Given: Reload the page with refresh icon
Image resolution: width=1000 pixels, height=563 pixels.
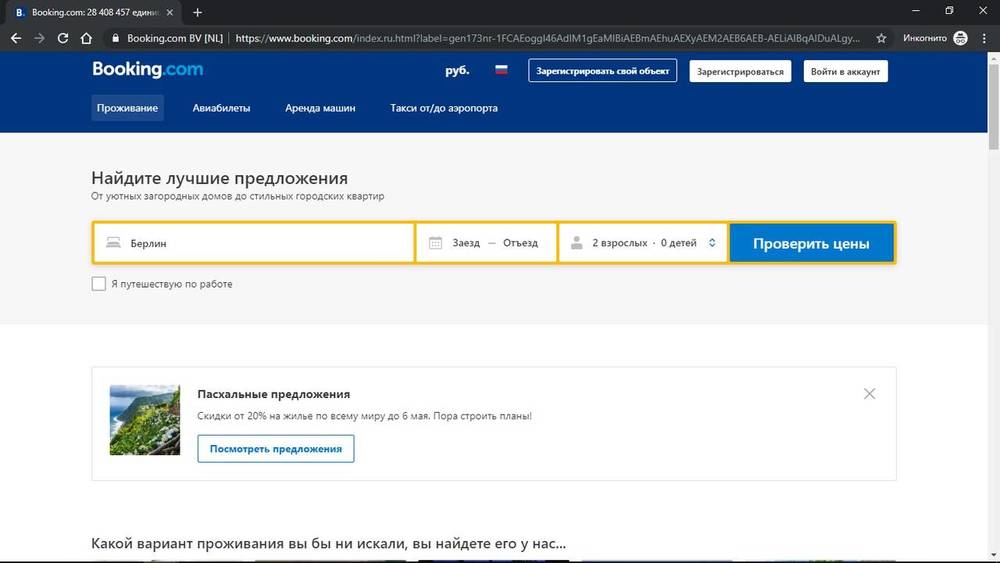Looking at the screenshot, I should pos(62,38).
